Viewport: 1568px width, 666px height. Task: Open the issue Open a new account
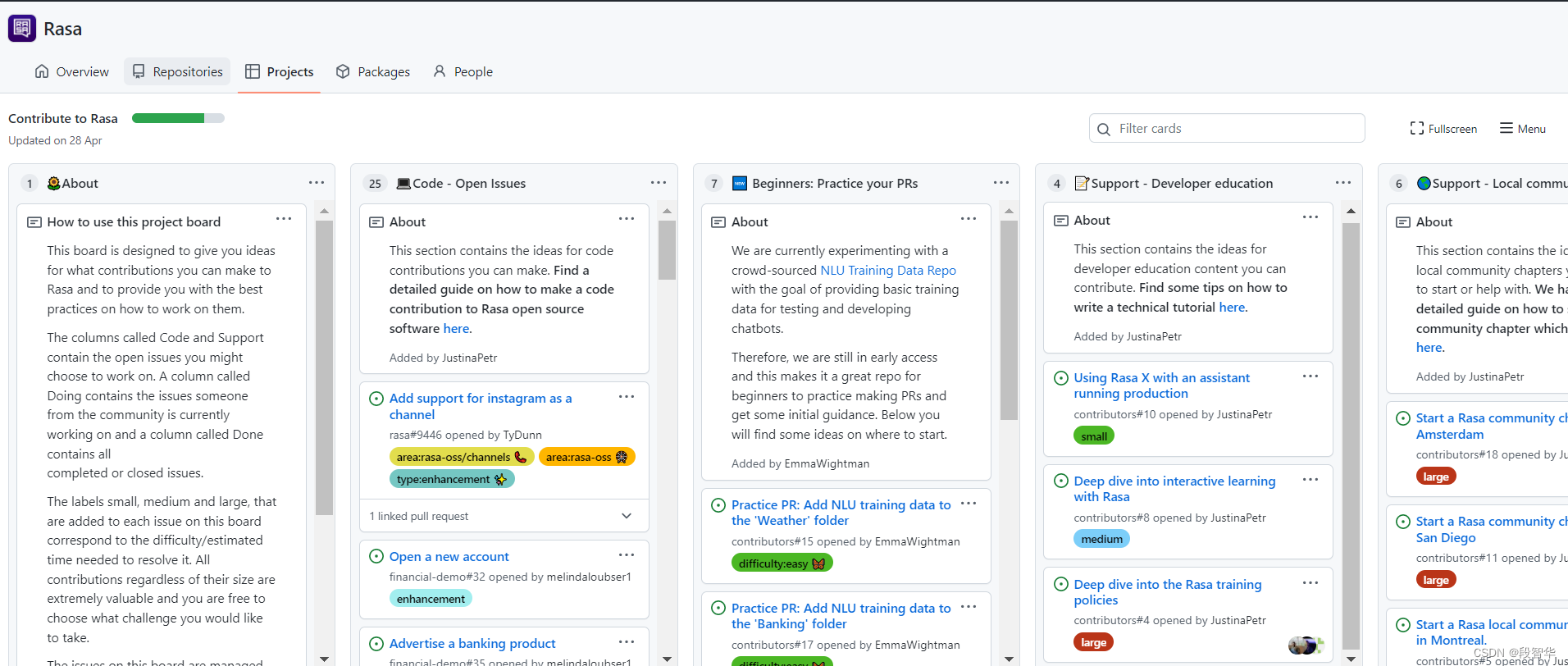click(449, 556)
